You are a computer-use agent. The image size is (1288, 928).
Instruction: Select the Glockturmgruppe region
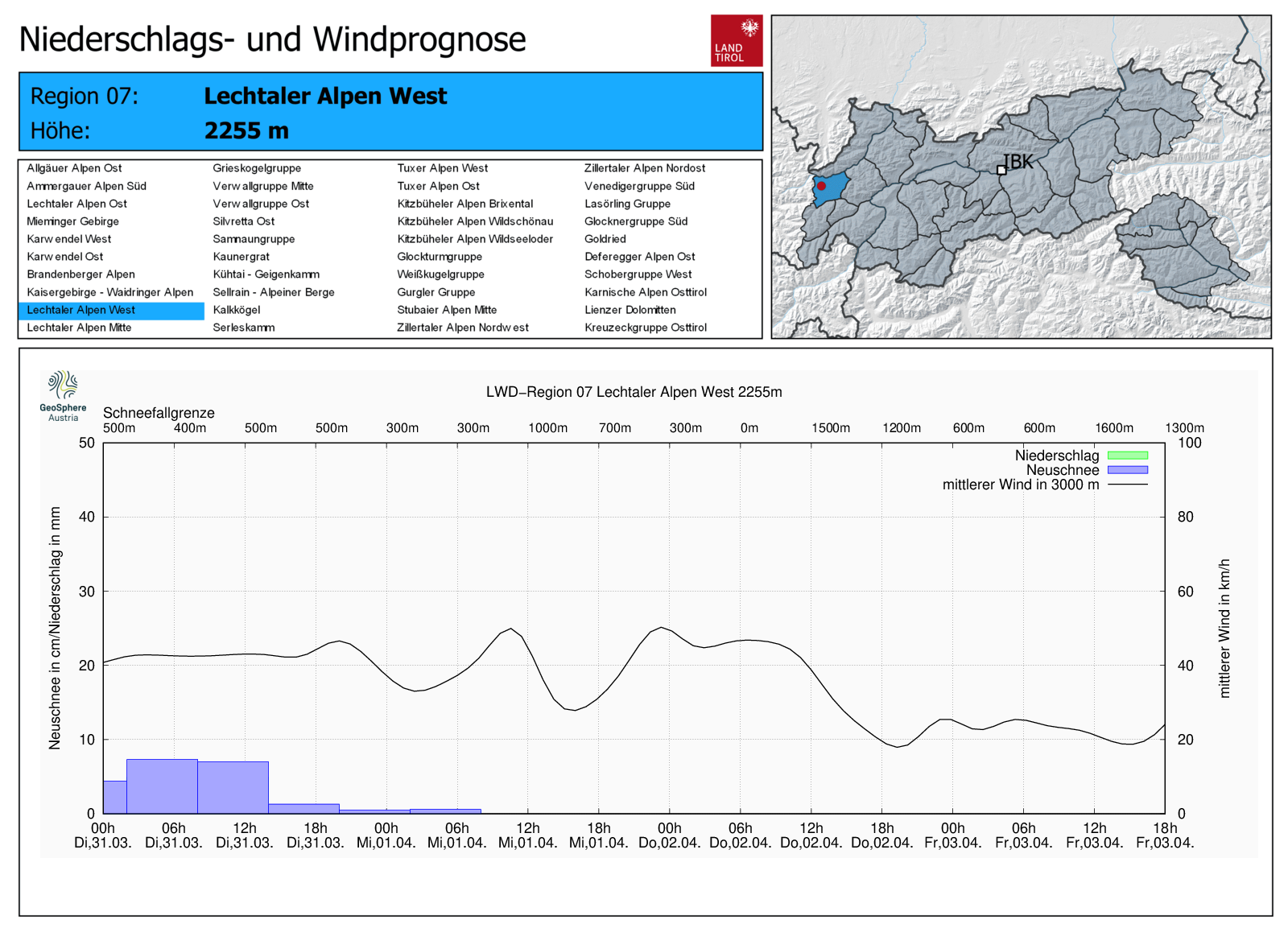(440, 257)
